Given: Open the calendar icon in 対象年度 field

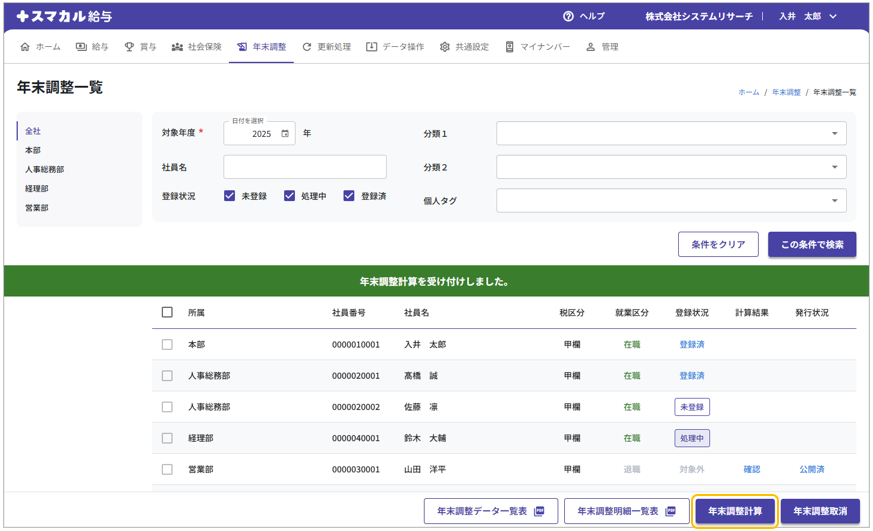Looking at the screenshot, I should pyautogui.click(x=285, y=134).
